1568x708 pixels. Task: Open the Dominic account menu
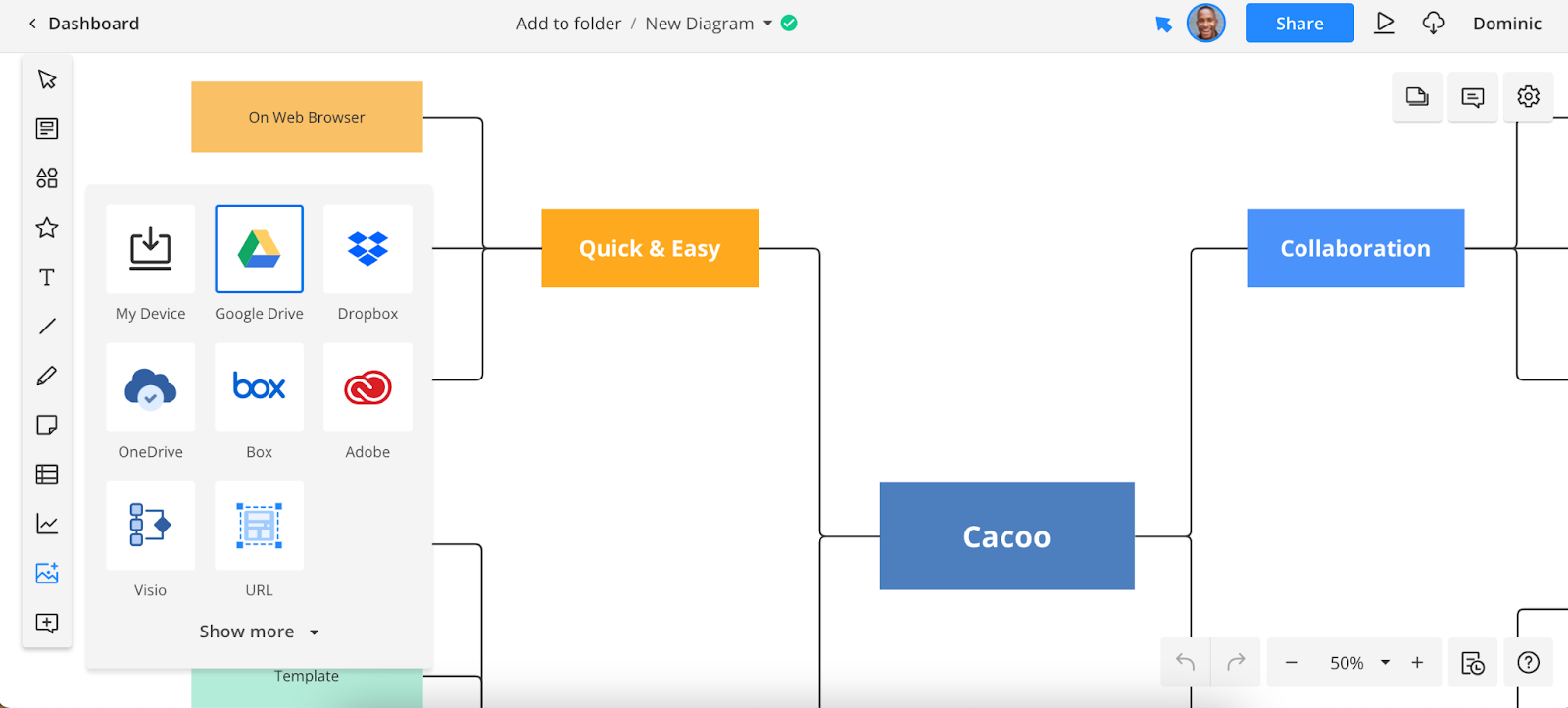pyautogui.click(x=1506, y=24)
